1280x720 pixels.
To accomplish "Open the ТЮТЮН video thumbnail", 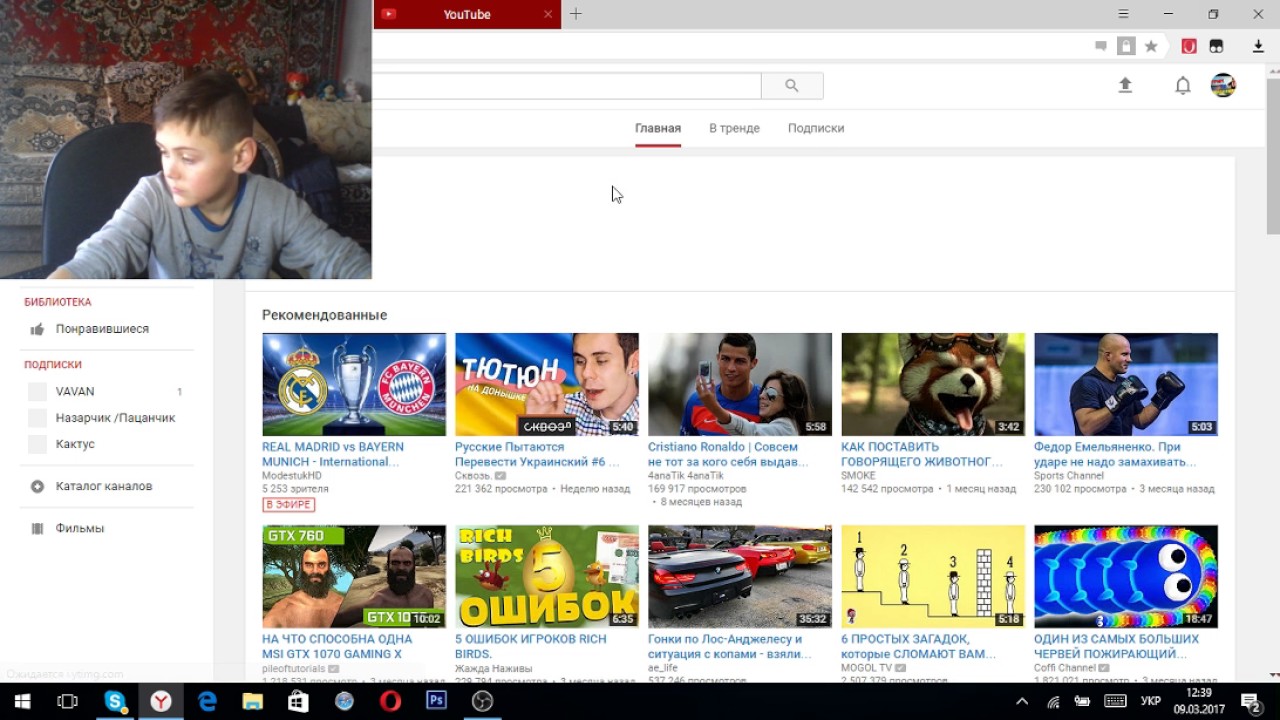I will click(x=547, y=385).
